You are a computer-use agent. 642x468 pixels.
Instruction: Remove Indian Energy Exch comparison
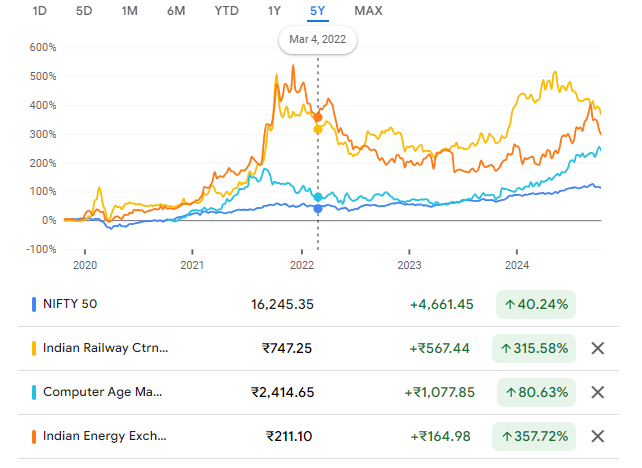click(x=598, y=436)
